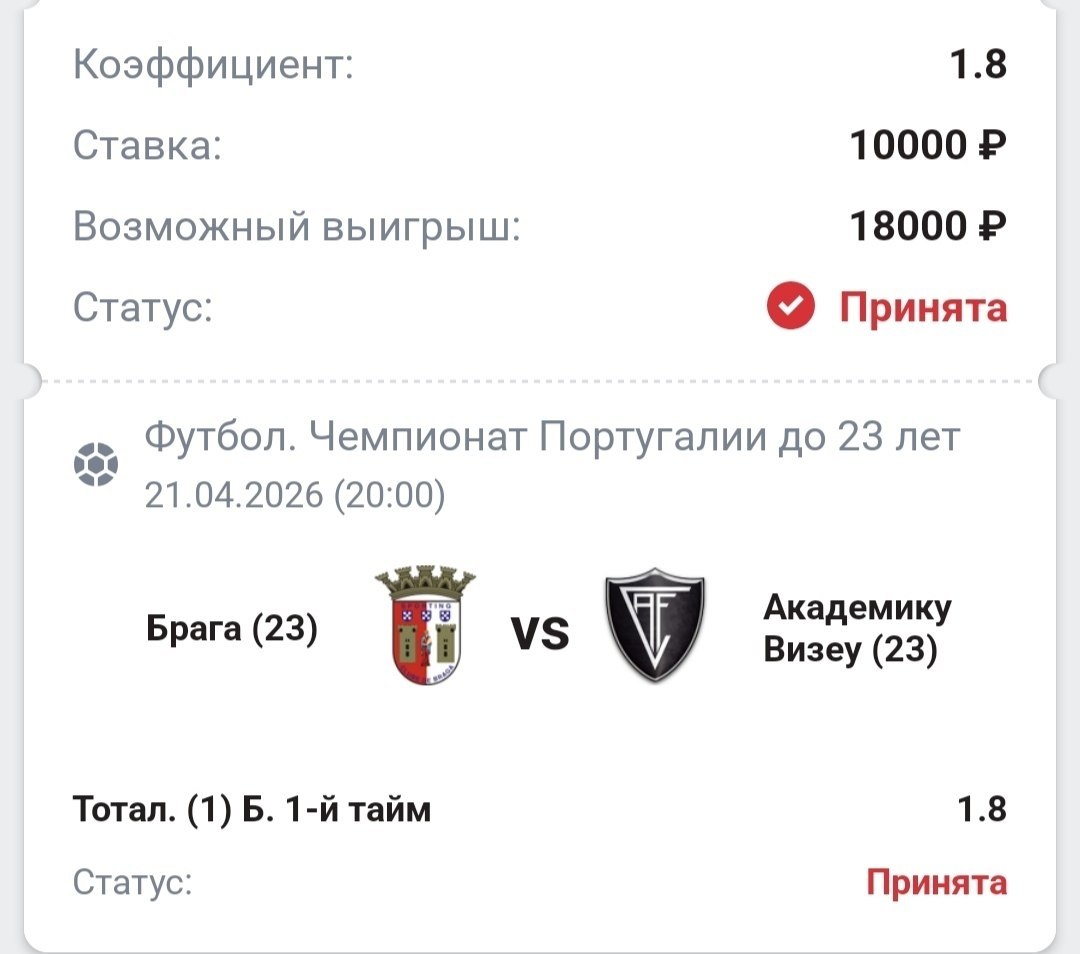Click the red checkmark status icon
Image resolution: width=1080 pixels, height=954 pixels.
click(x=791, y=308)
